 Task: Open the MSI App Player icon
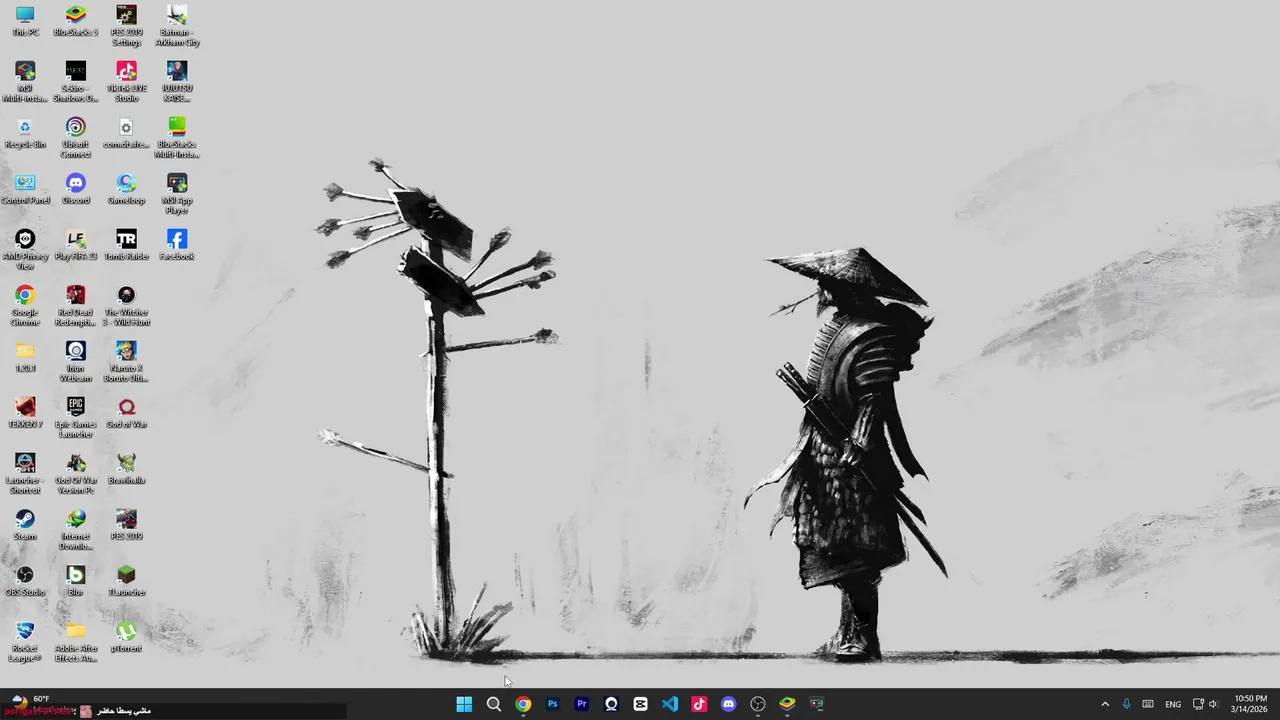(x=177, y=194)
